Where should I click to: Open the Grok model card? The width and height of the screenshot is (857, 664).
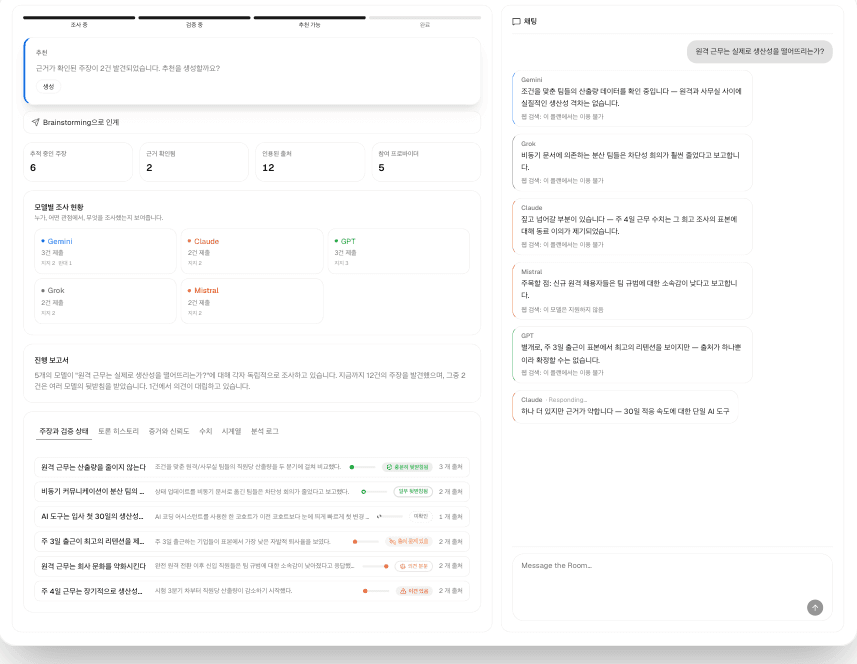tap(105, 301)
